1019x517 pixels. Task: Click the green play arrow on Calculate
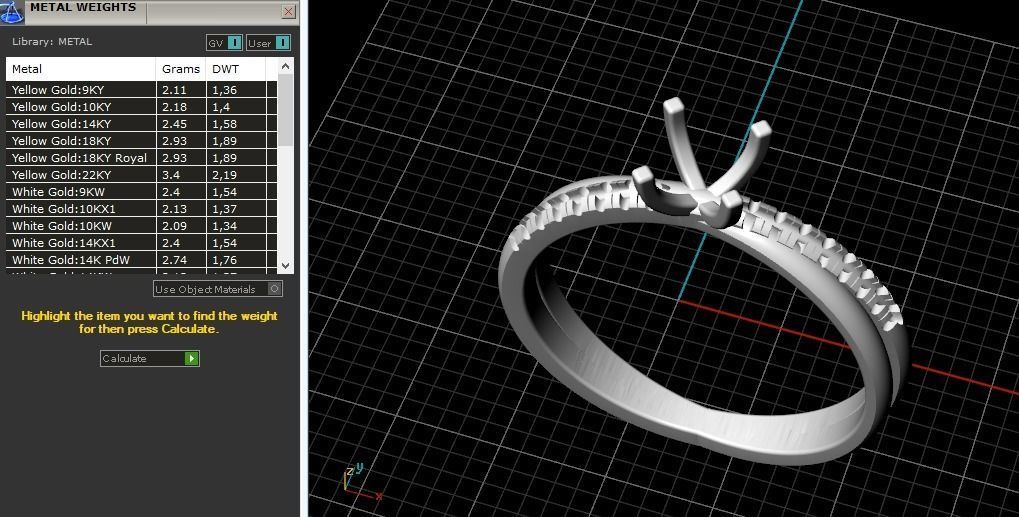tap(191, 359)
